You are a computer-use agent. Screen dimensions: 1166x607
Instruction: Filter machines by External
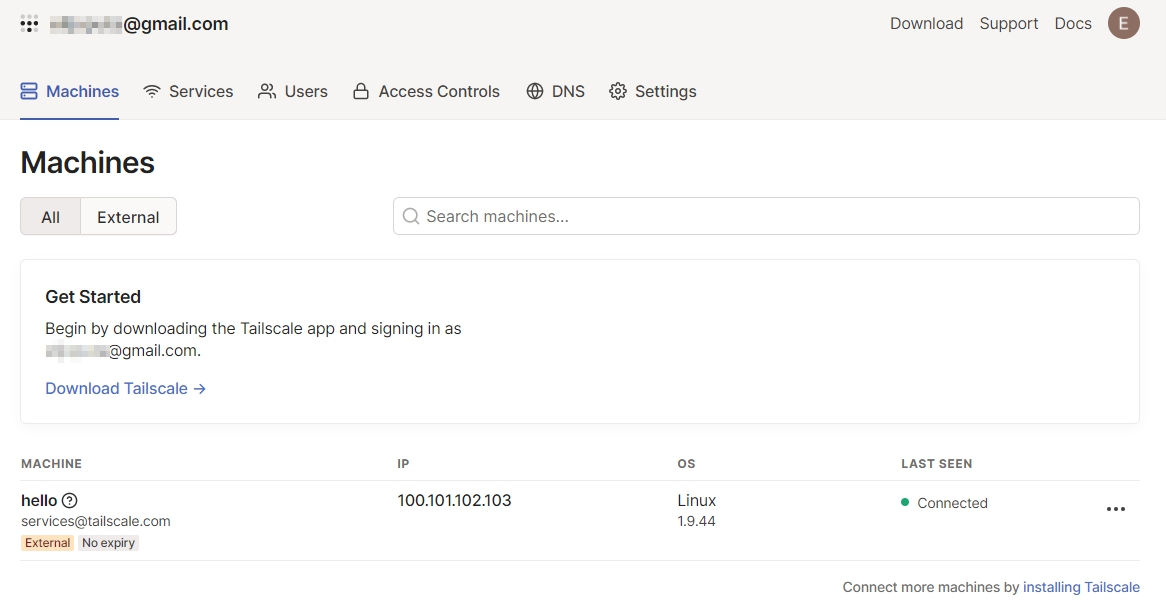[128, 217]
